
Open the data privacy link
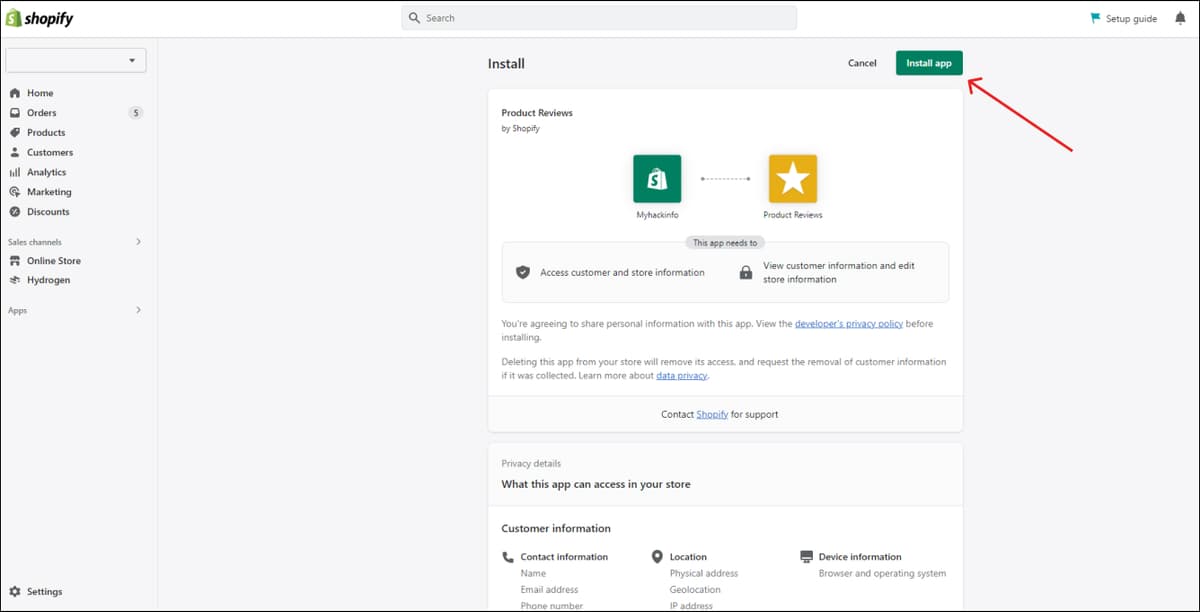681,376
